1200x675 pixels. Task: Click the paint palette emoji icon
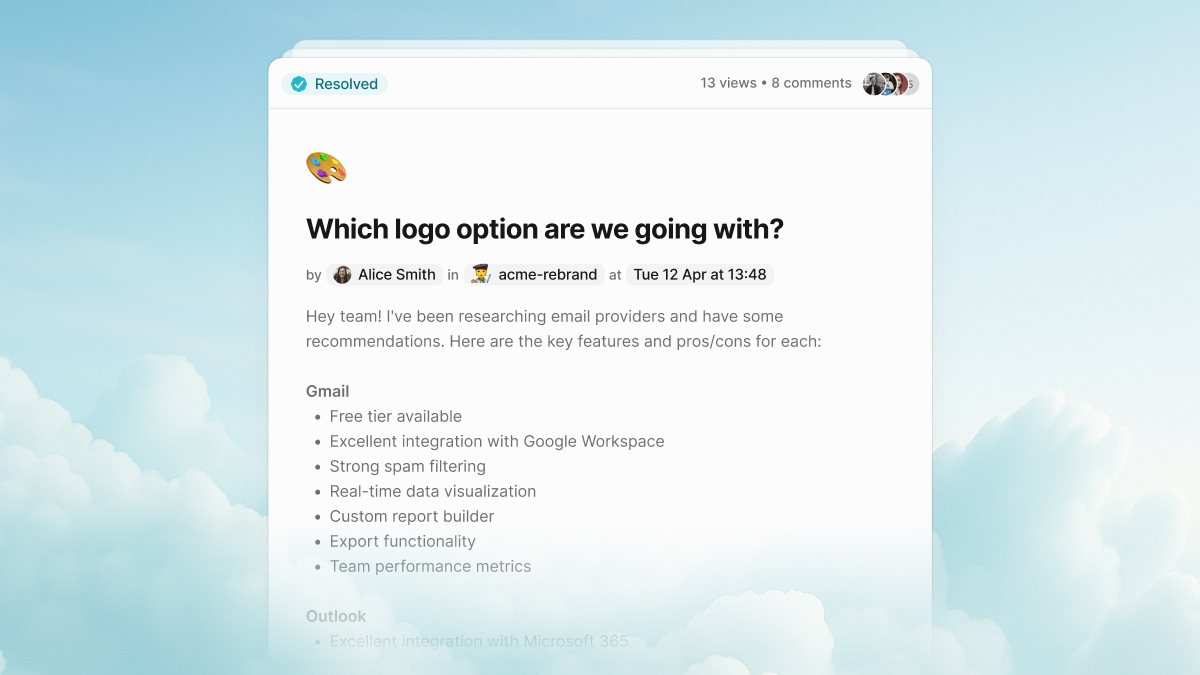point(326,168)
